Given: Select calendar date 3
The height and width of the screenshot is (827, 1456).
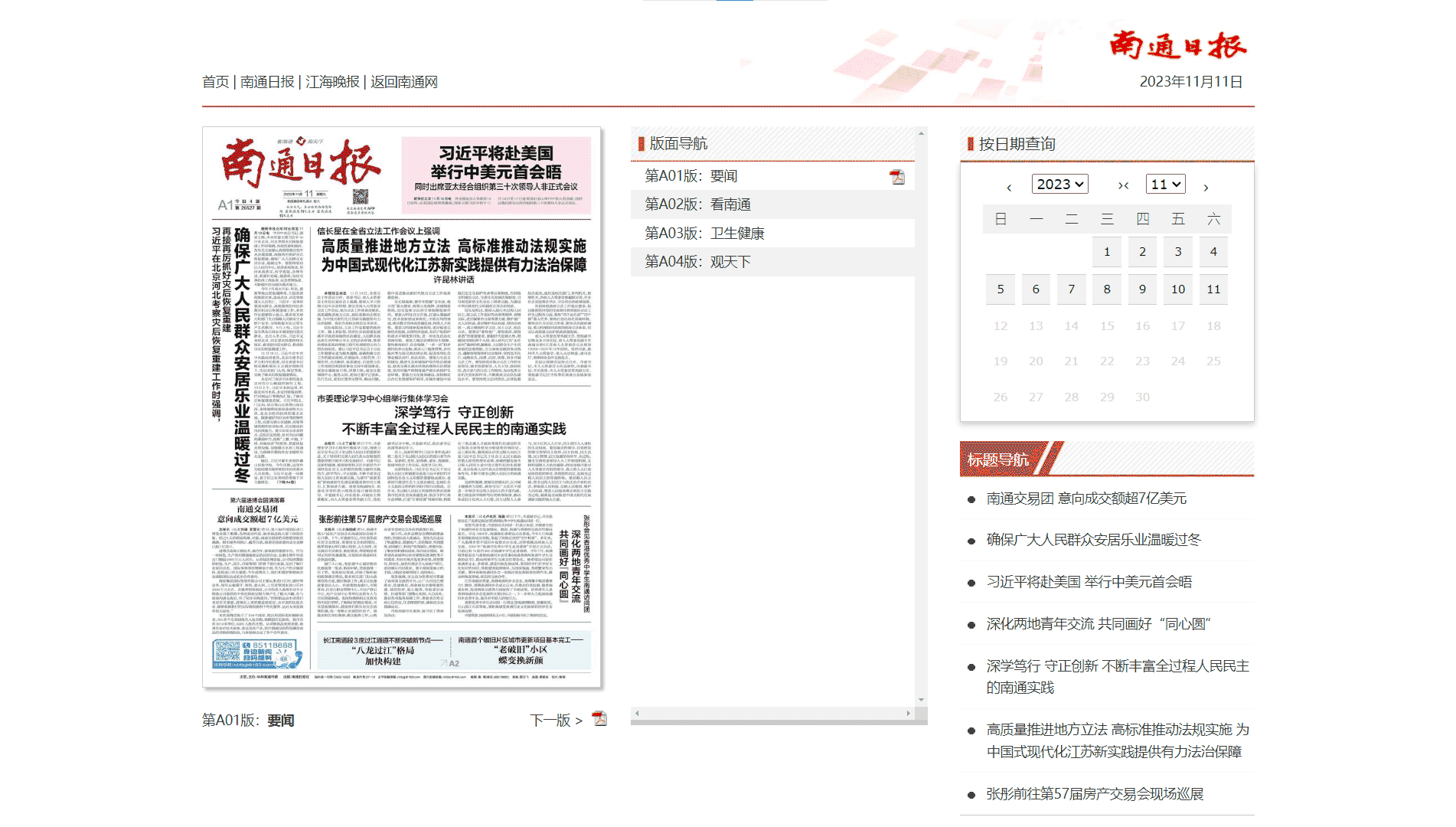Looking at the screenshot, I should [x=1178, y=252].
